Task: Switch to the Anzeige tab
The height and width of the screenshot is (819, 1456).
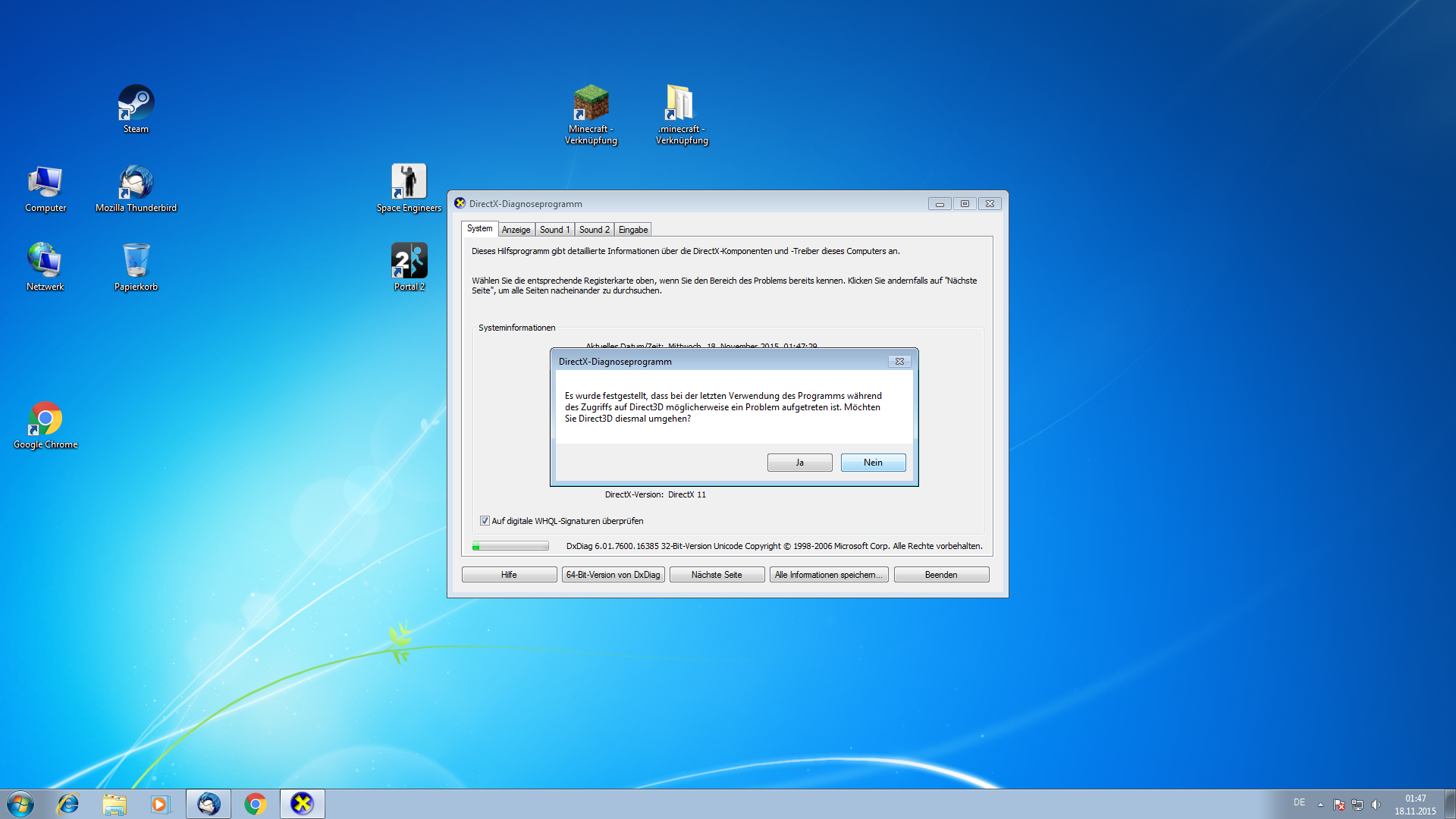Action: coord(516,230)
